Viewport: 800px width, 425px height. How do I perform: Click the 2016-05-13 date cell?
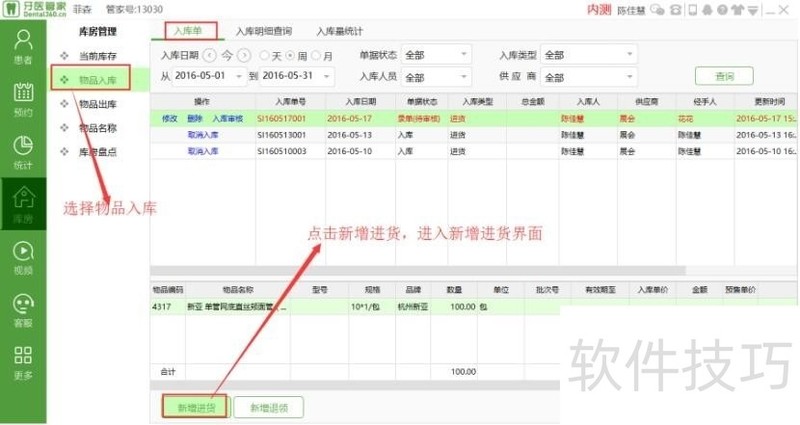tap(349, 135)
